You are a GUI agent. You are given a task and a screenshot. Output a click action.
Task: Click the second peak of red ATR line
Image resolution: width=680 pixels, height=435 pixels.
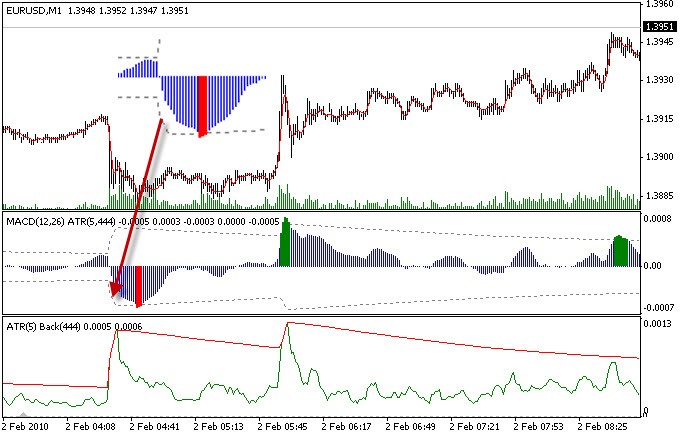tap(288, 323)
